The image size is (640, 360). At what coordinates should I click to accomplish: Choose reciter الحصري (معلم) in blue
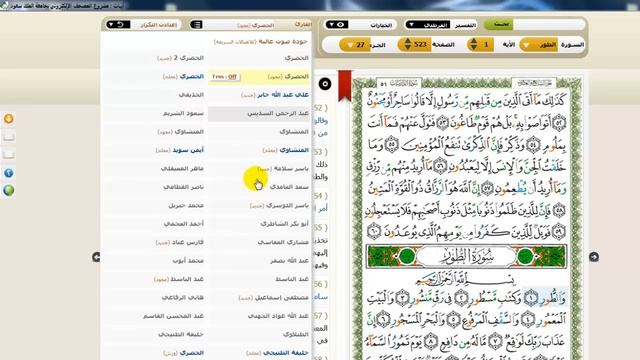pos(183,76)
